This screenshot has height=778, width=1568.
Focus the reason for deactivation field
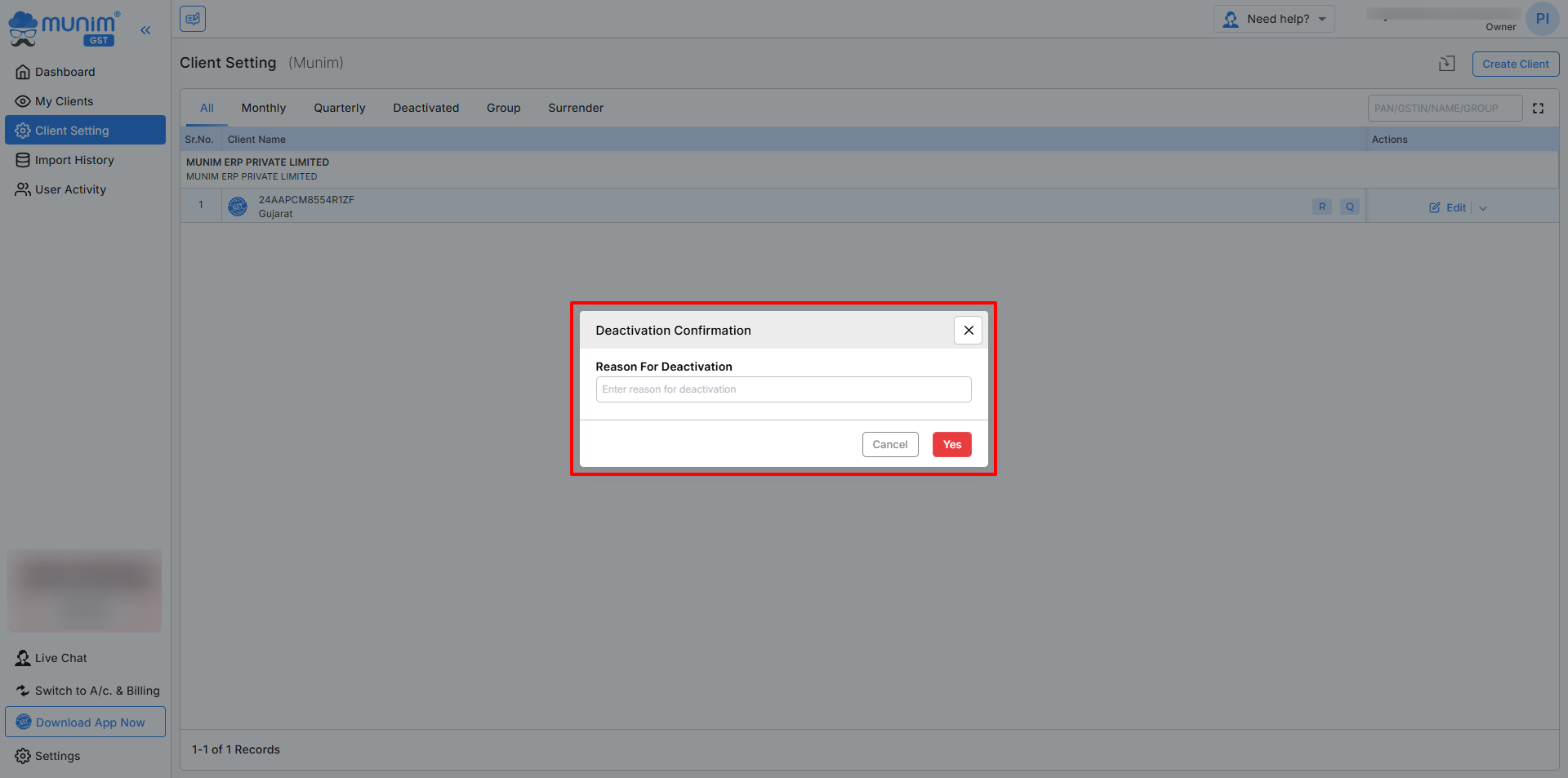pyautogui.click(x=782, y=389)
